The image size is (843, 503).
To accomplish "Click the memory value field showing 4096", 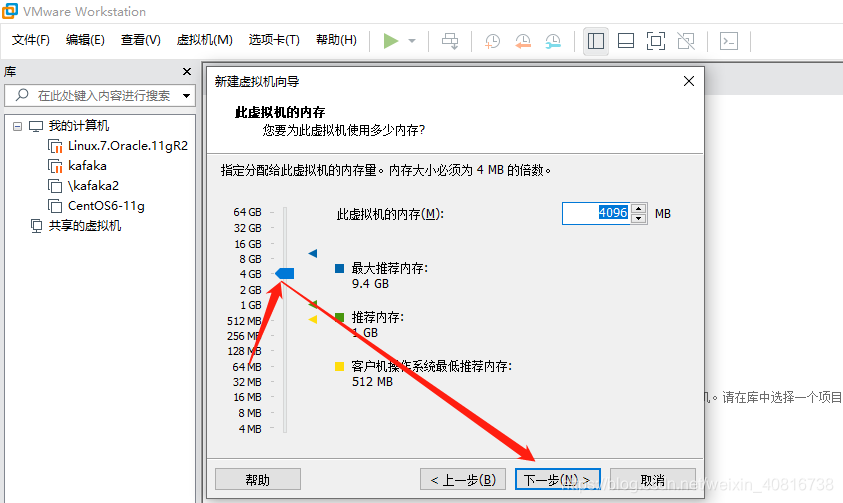I will coord(596,213).
